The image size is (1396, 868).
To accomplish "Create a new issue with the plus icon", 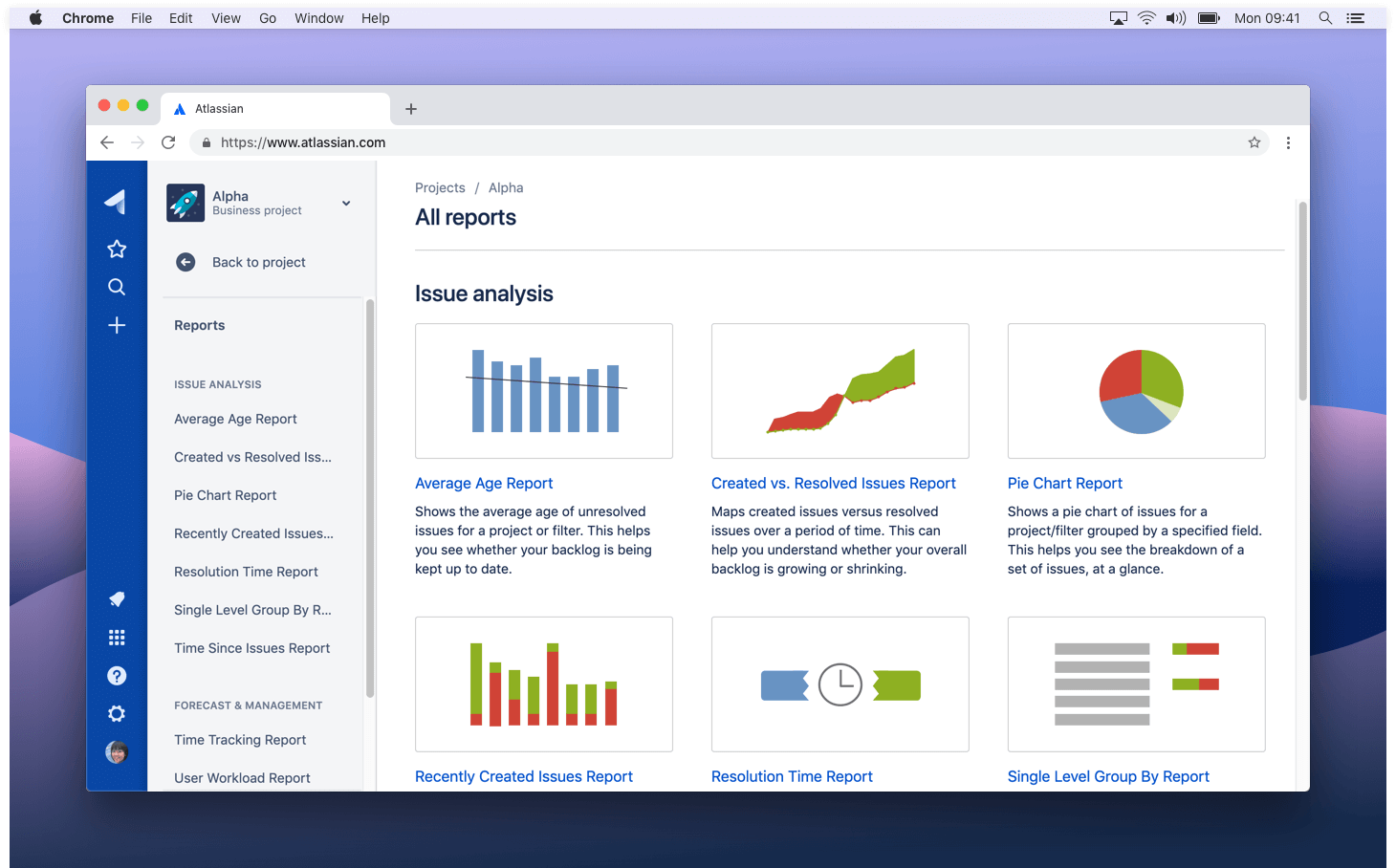I will 116,325.
